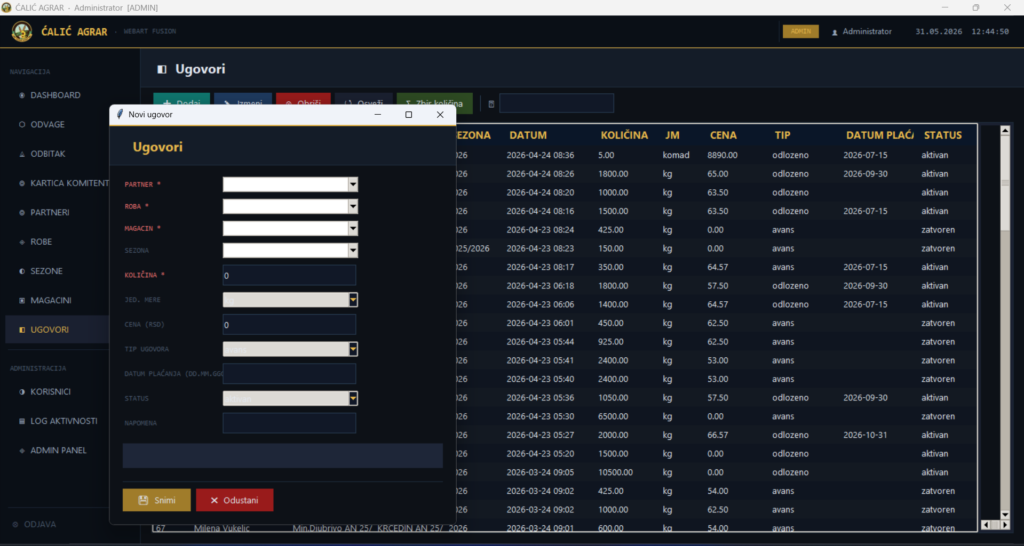Click the filter icon beside search box
The height and width of the screenshot is (546, 1024).
click(x=491, y=104)
